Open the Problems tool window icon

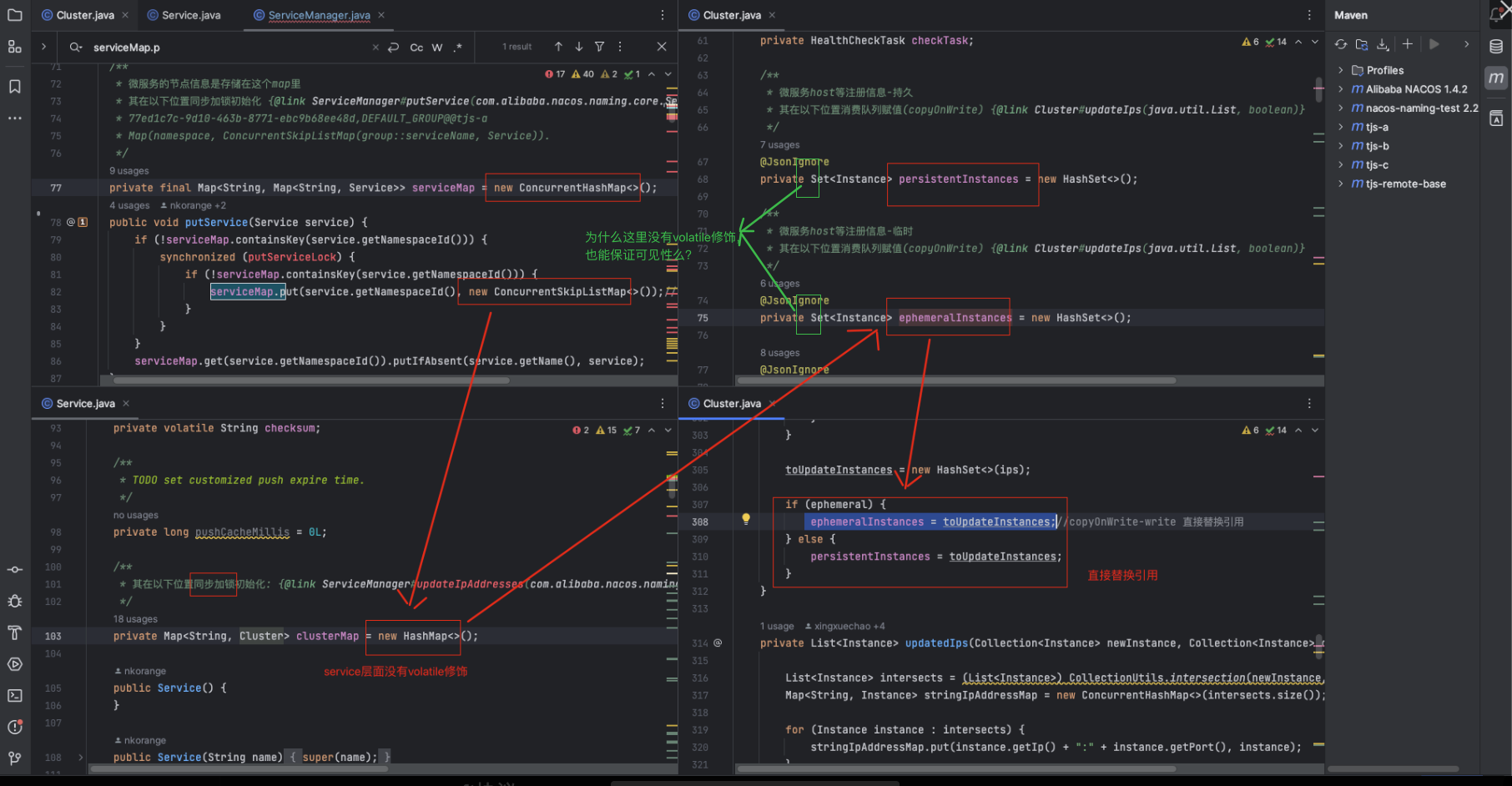coord(14,727)
